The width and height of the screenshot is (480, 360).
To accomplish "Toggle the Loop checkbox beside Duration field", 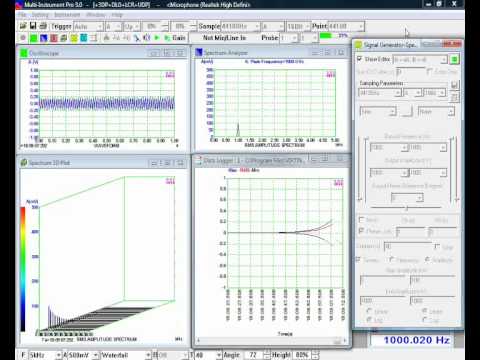I will coord(437,247).
